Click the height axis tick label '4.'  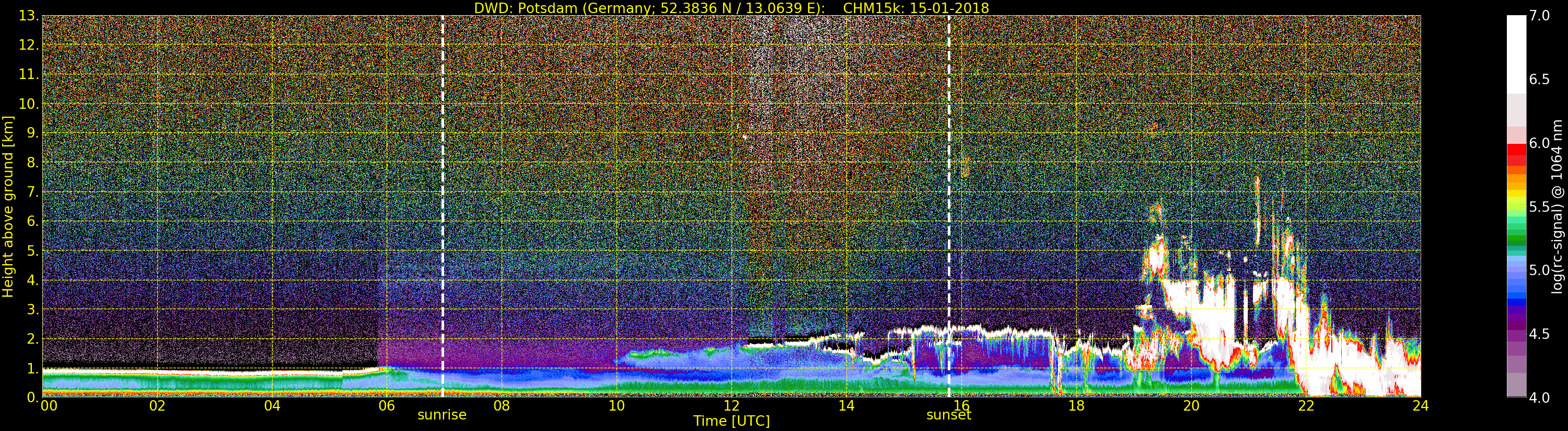[33, 280]
